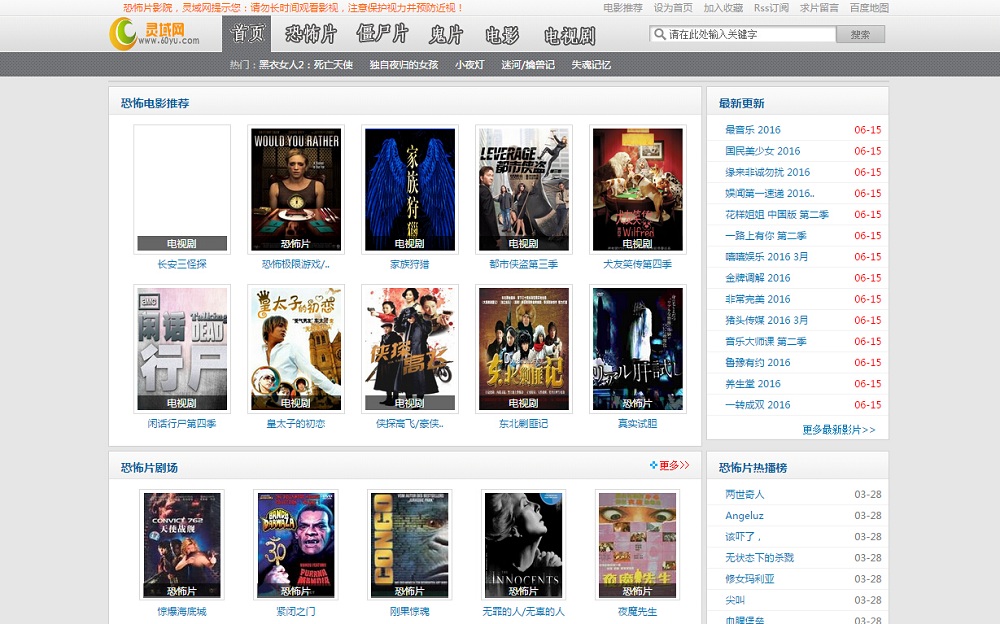Open the 皇太子的初恋 poster
Image resolution: width=1000 pixels, height=624 pixels.
tap(296, 348)
